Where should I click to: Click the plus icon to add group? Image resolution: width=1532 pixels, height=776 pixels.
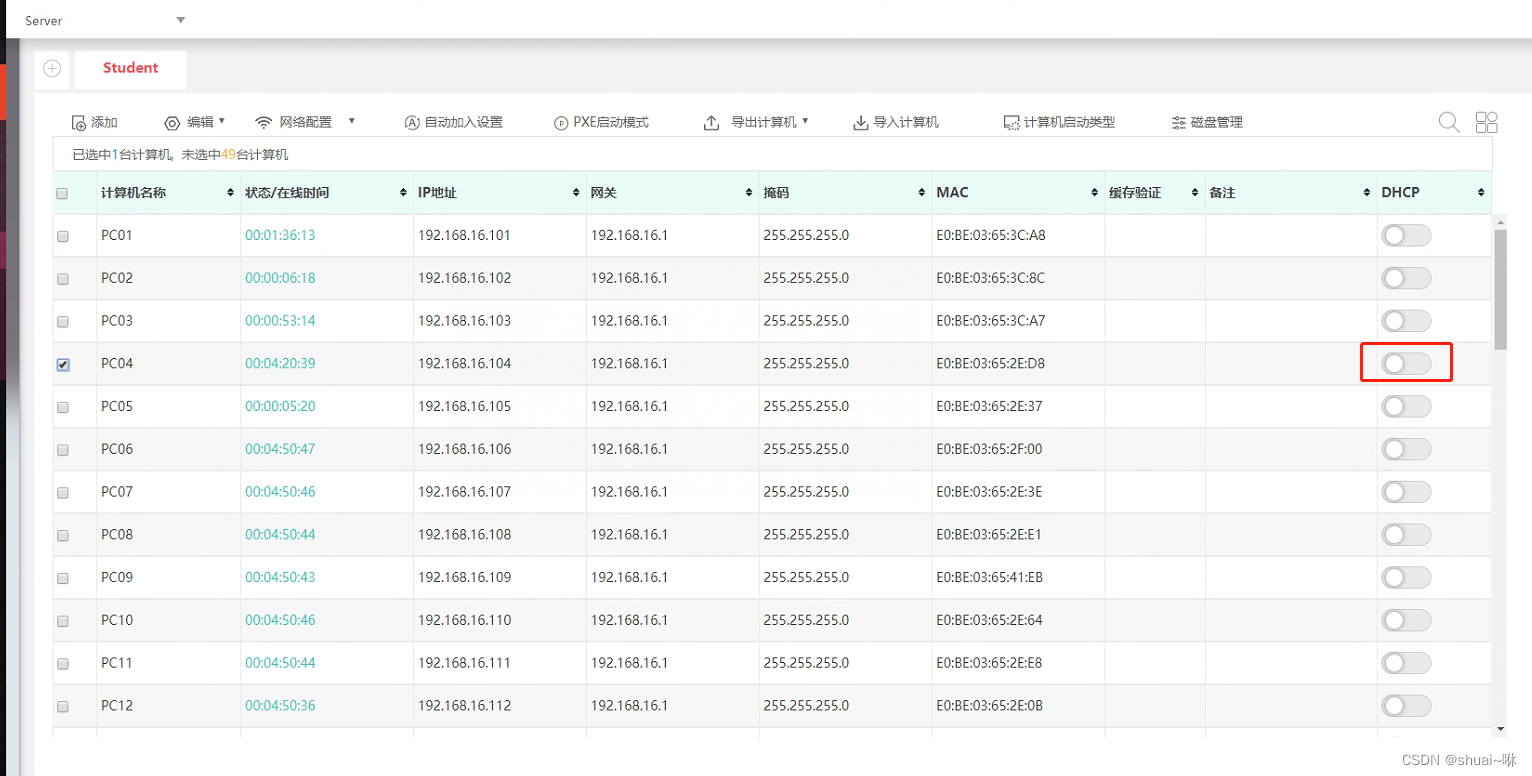click(x=52, y=69)
